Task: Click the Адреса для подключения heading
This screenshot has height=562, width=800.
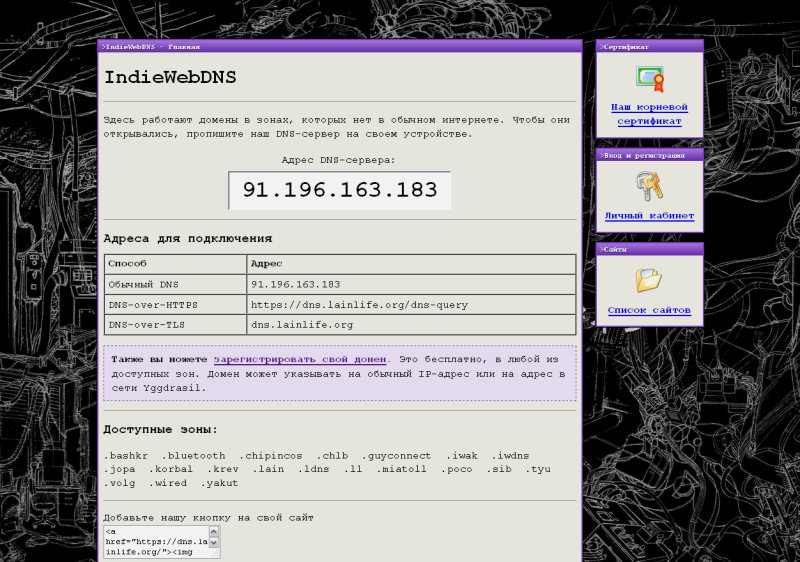Action: (x=188, y=239)
